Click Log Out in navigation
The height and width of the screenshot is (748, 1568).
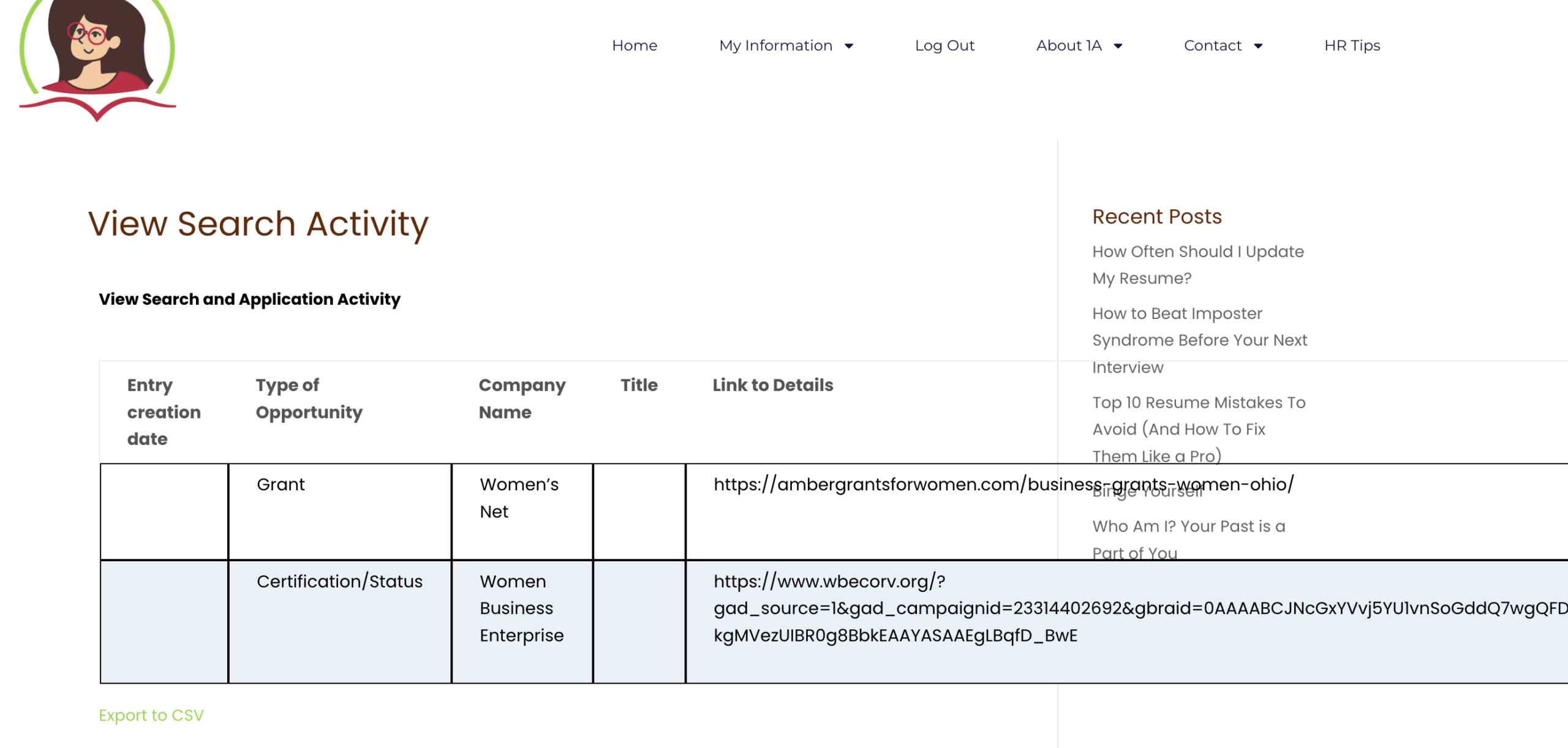coord(944,45)
